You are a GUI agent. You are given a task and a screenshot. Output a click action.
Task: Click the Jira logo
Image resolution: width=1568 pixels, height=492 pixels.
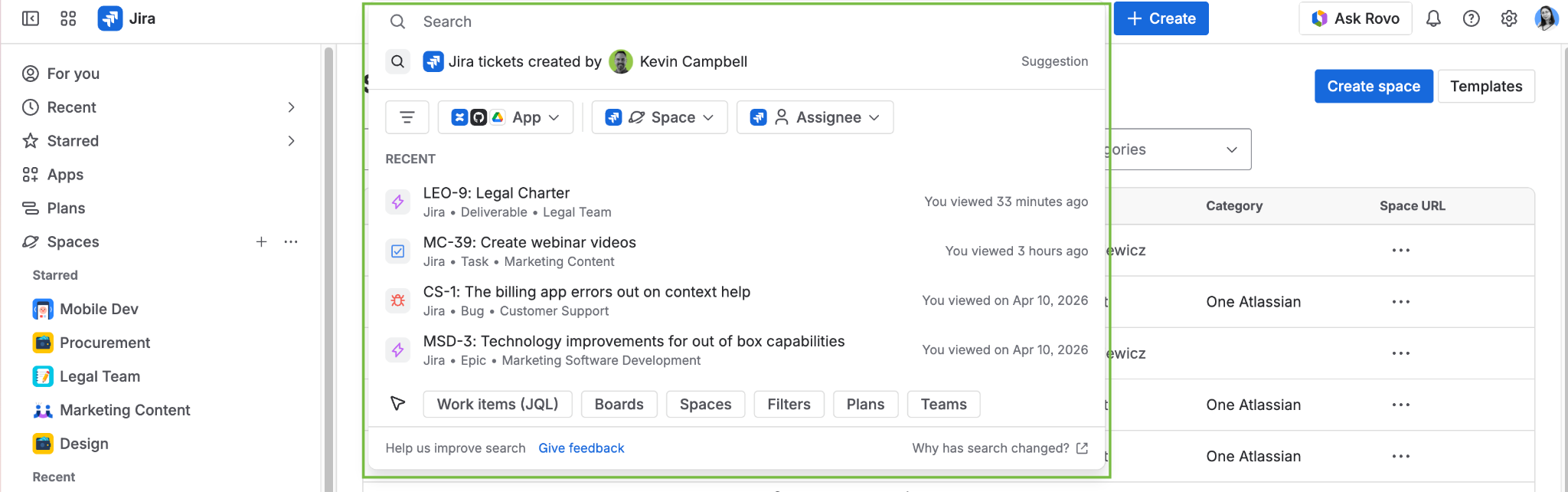coord(110,18)
